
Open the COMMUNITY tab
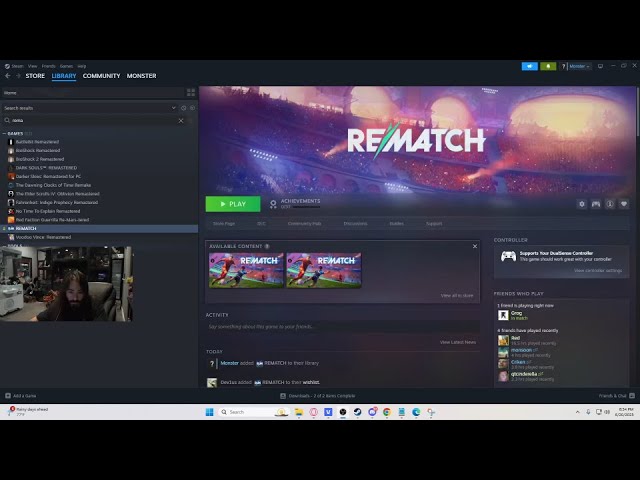[x=101, y=76]
